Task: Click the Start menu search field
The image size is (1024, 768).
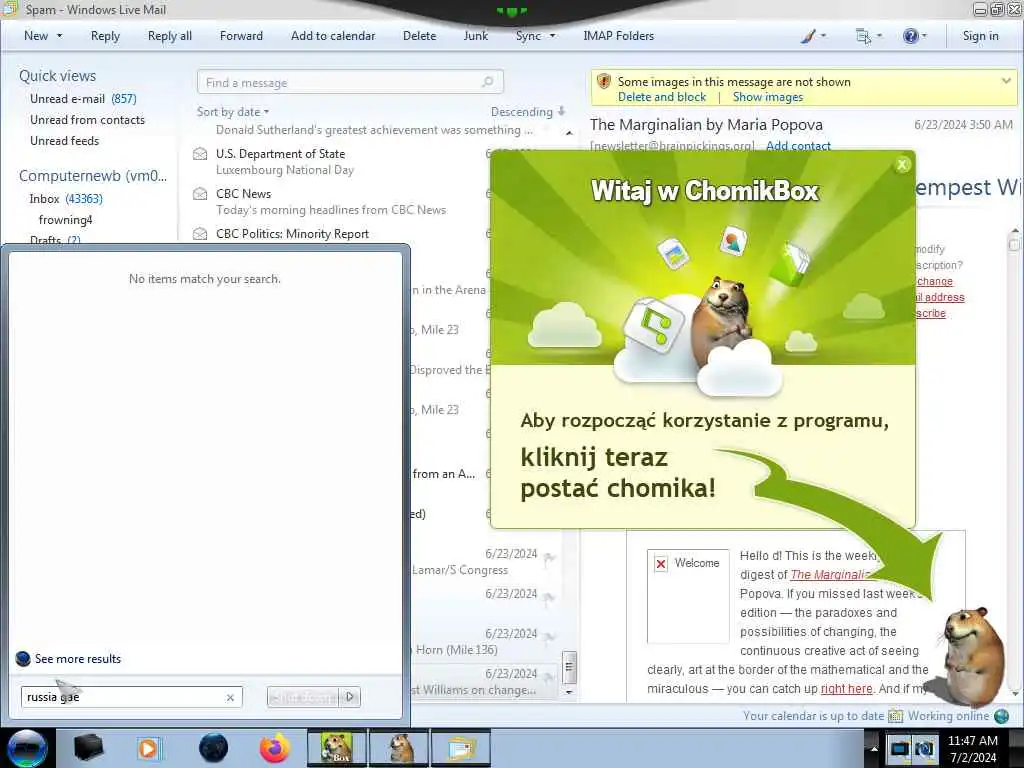Action: pos(131,697)
